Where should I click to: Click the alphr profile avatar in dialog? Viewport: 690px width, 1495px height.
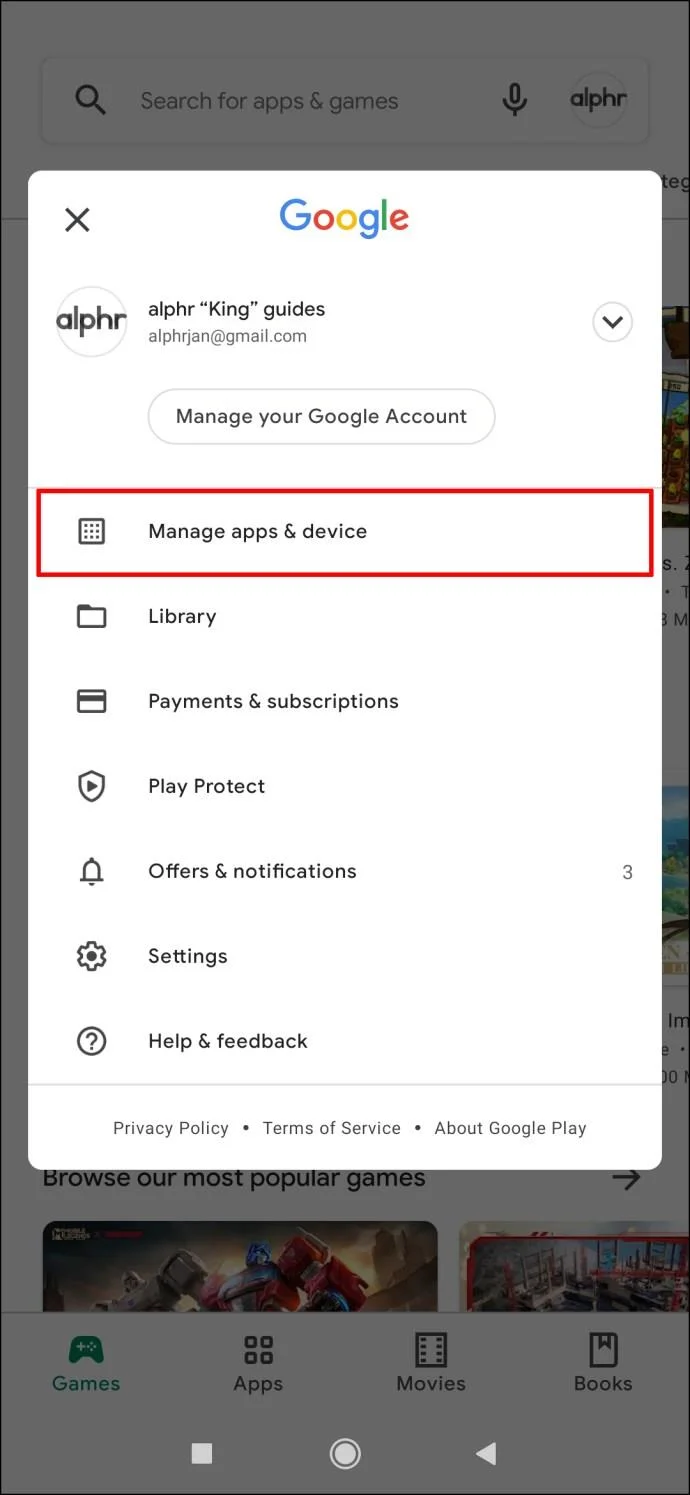(x=91, y=322)
